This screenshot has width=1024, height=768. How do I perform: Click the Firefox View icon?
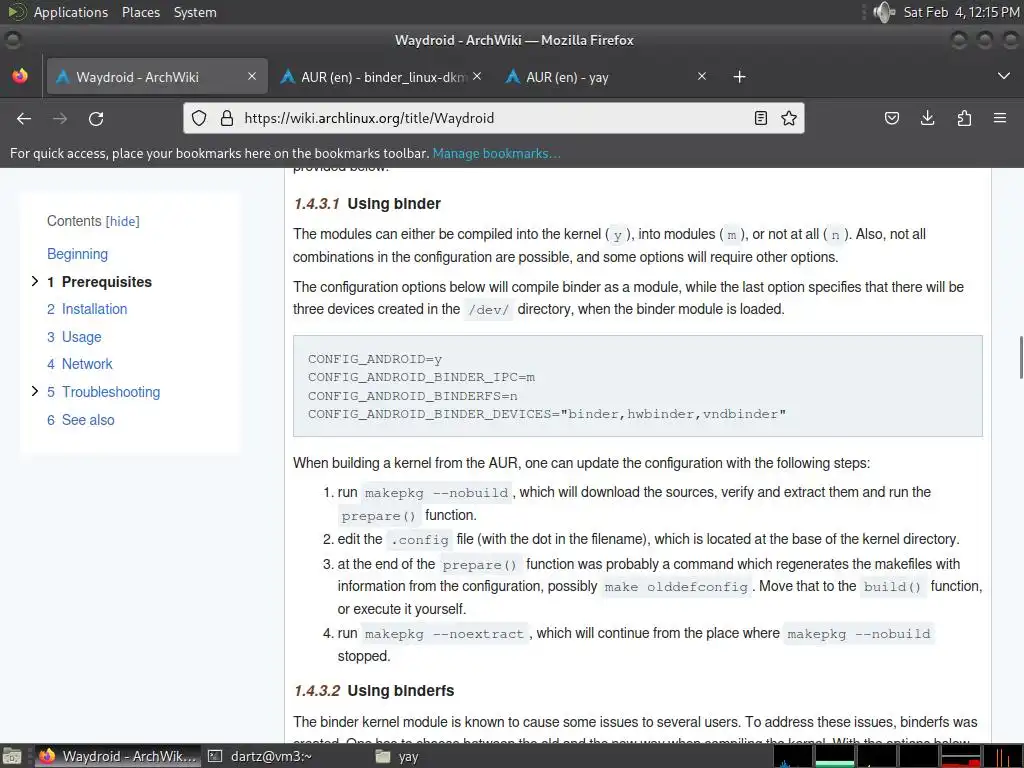[20, 76]
